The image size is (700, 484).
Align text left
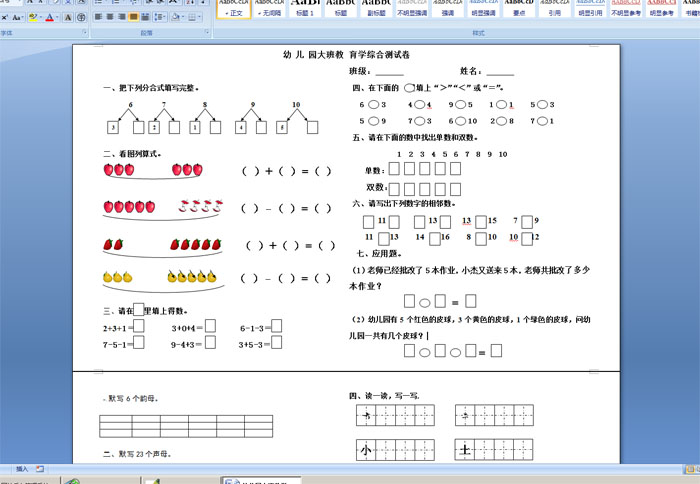pos(99,17)
